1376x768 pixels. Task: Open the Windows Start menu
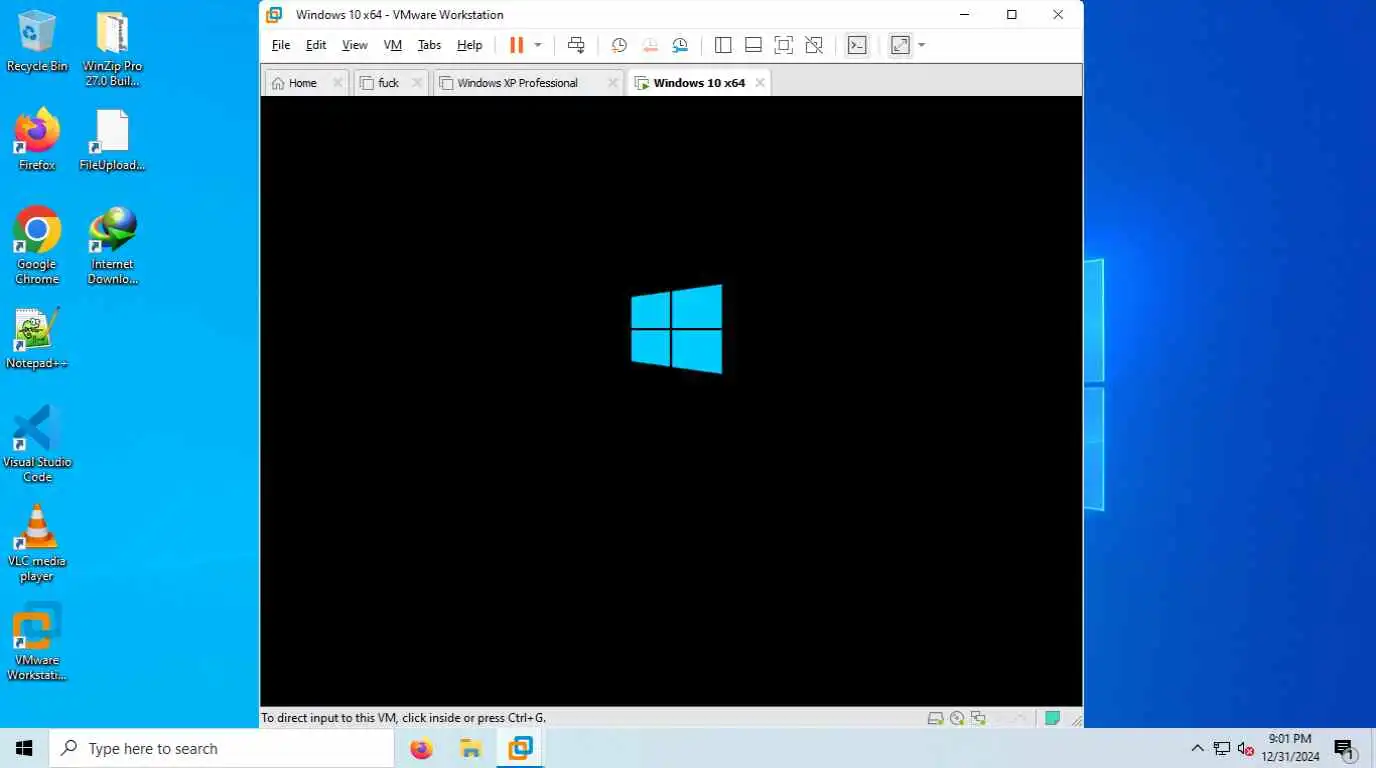24,748
